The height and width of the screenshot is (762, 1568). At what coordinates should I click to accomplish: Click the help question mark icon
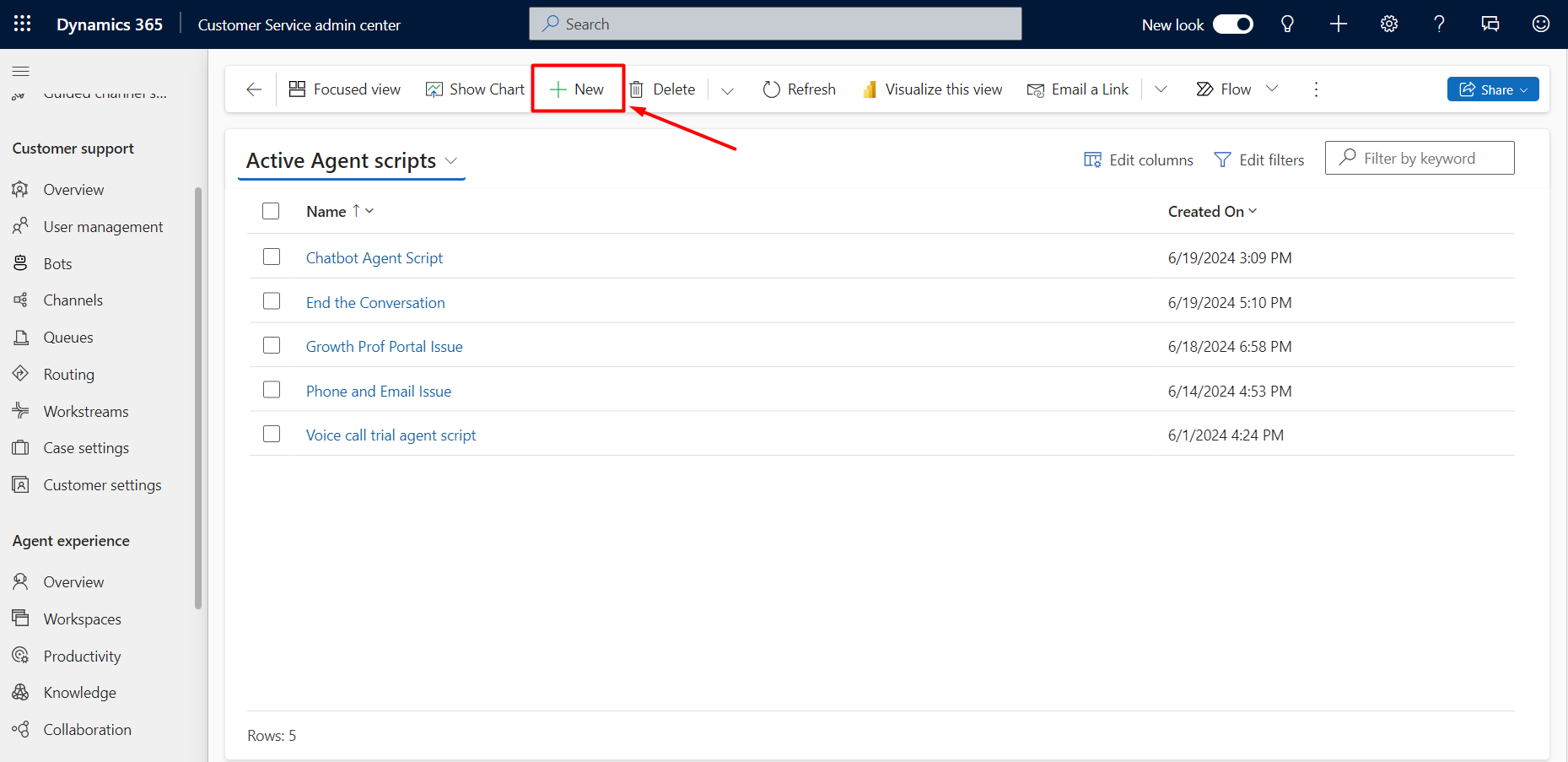coord(1439,24)
